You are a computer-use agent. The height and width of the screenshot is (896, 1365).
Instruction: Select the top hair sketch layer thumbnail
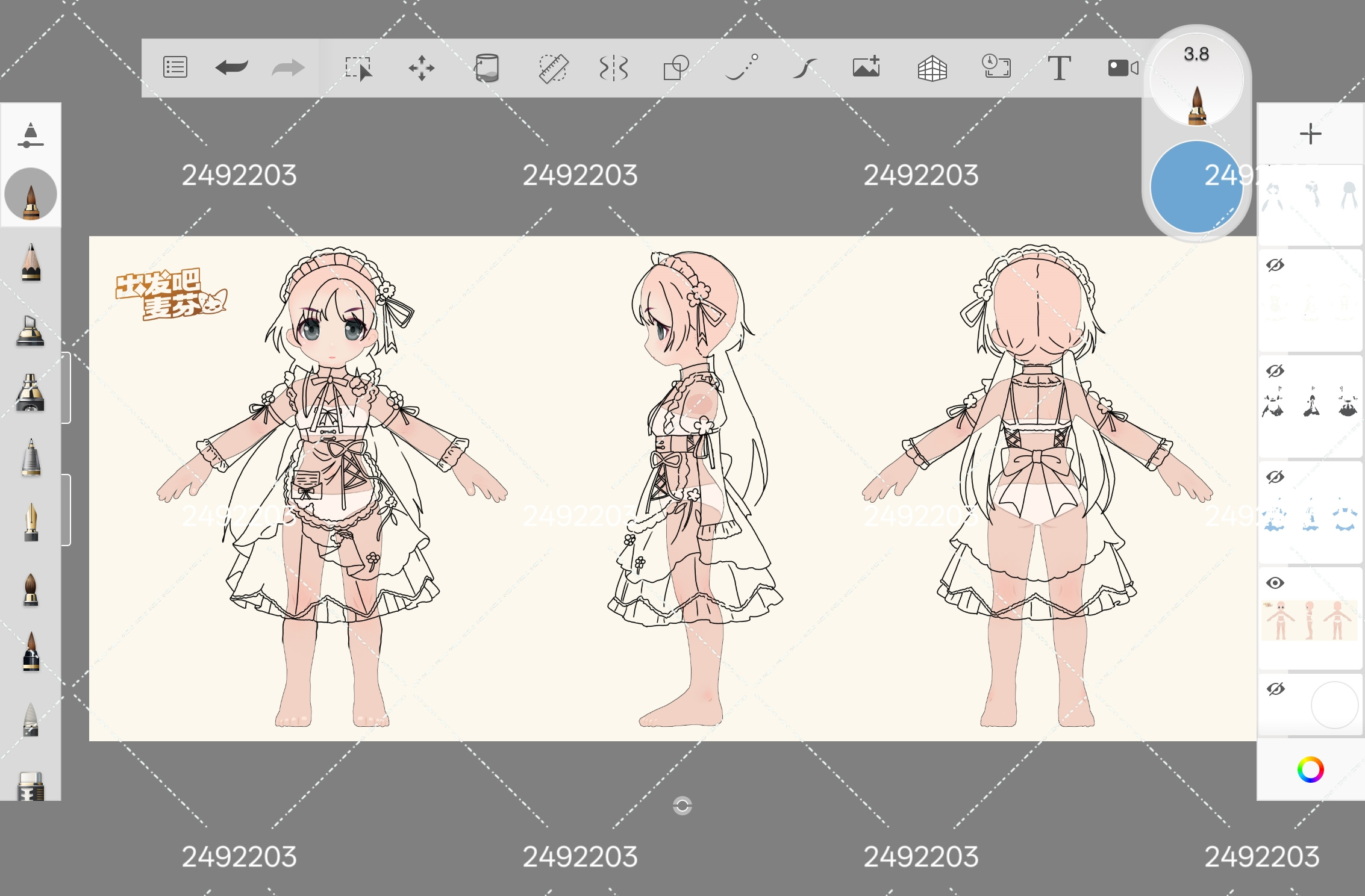pos(1310,205)
